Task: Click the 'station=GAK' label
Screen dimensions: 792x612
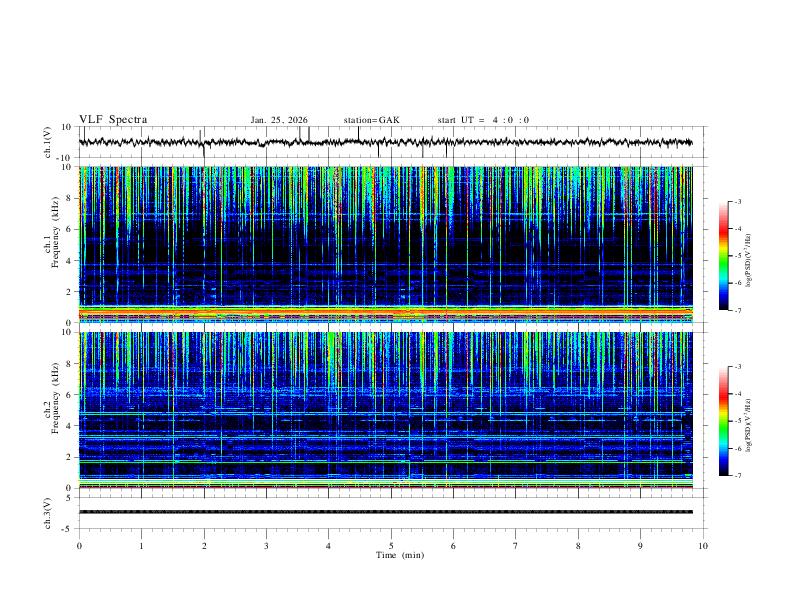Action: point(371,120)
